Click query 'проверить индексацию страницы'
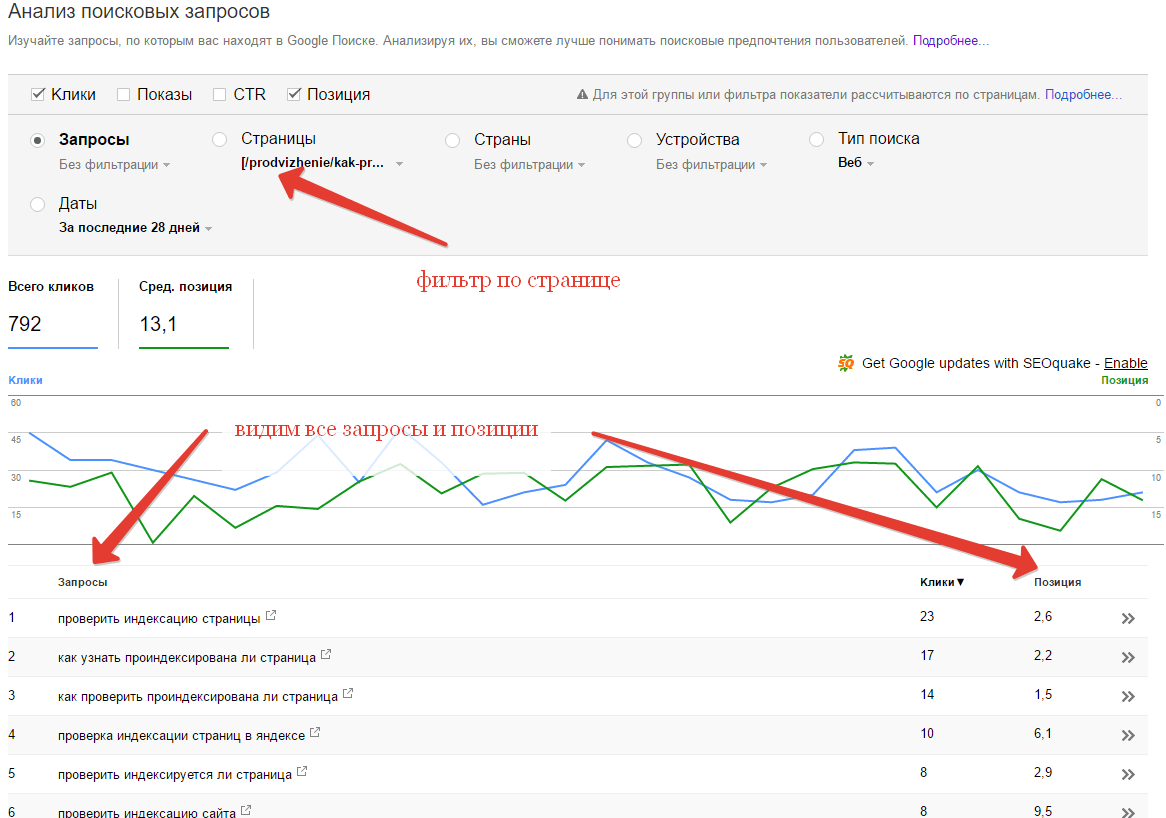This screenshot has height=818, width=1166. coord(159,619)
